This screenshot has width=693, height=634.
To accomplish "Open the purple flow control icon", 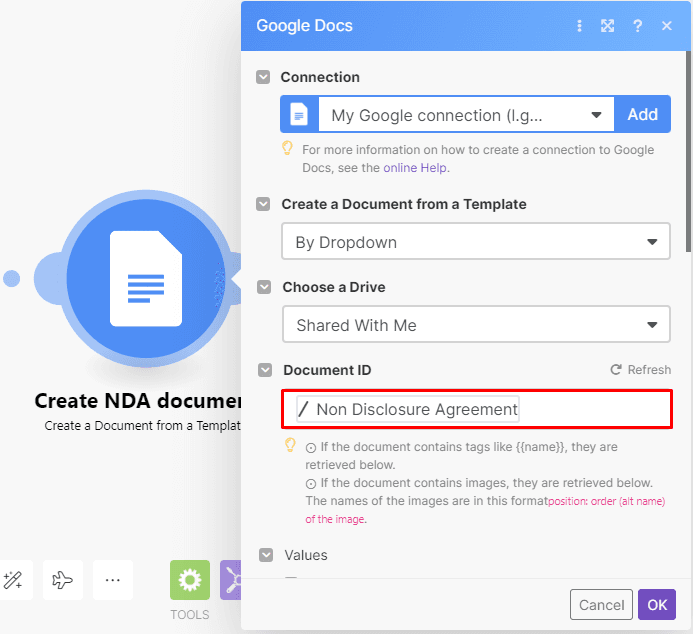I will pyautogui.click(x=231, y=580).
